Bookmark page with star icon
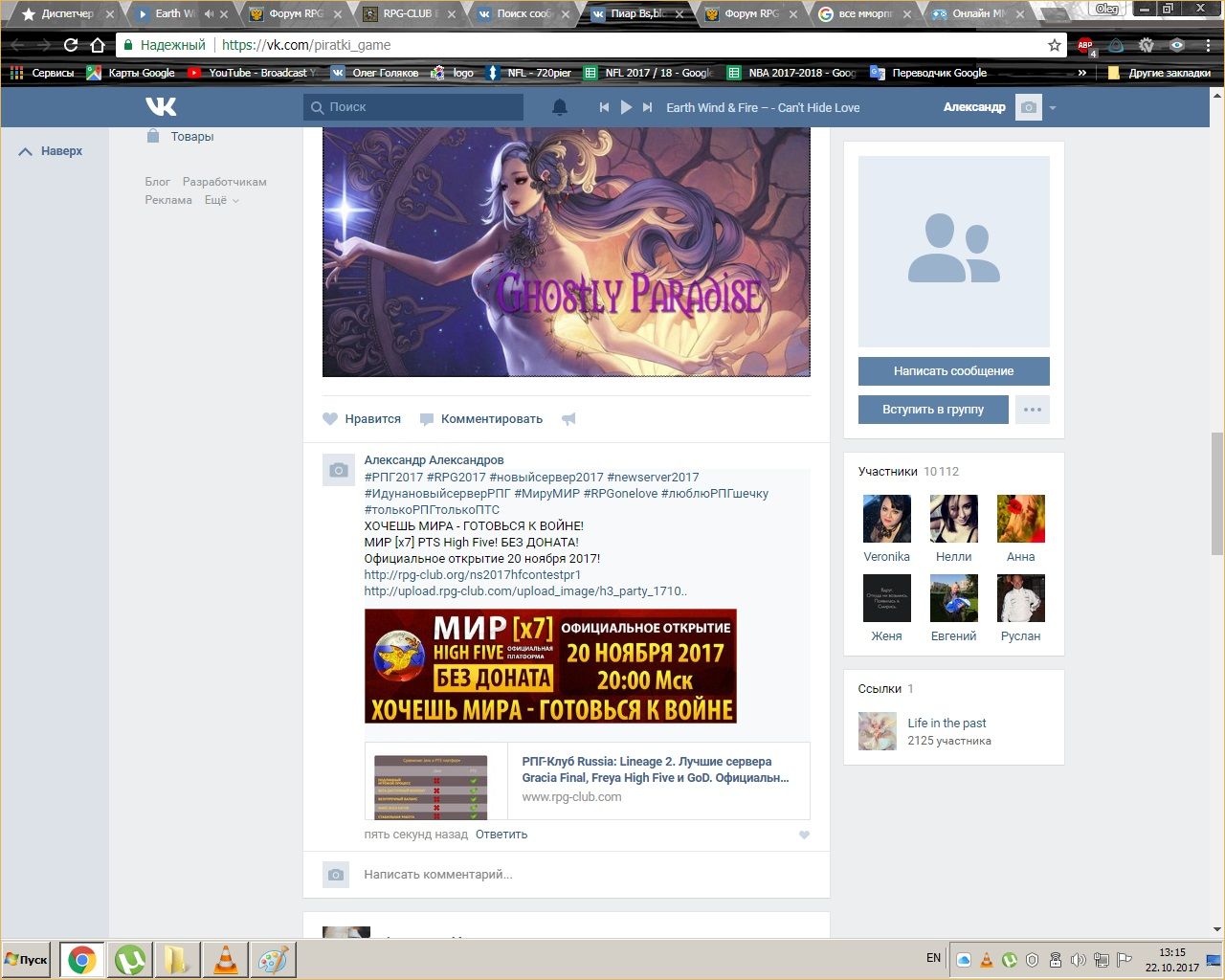Image resolution: width=1225 pixels, height=980 pixels. (x=1055, y=45)
